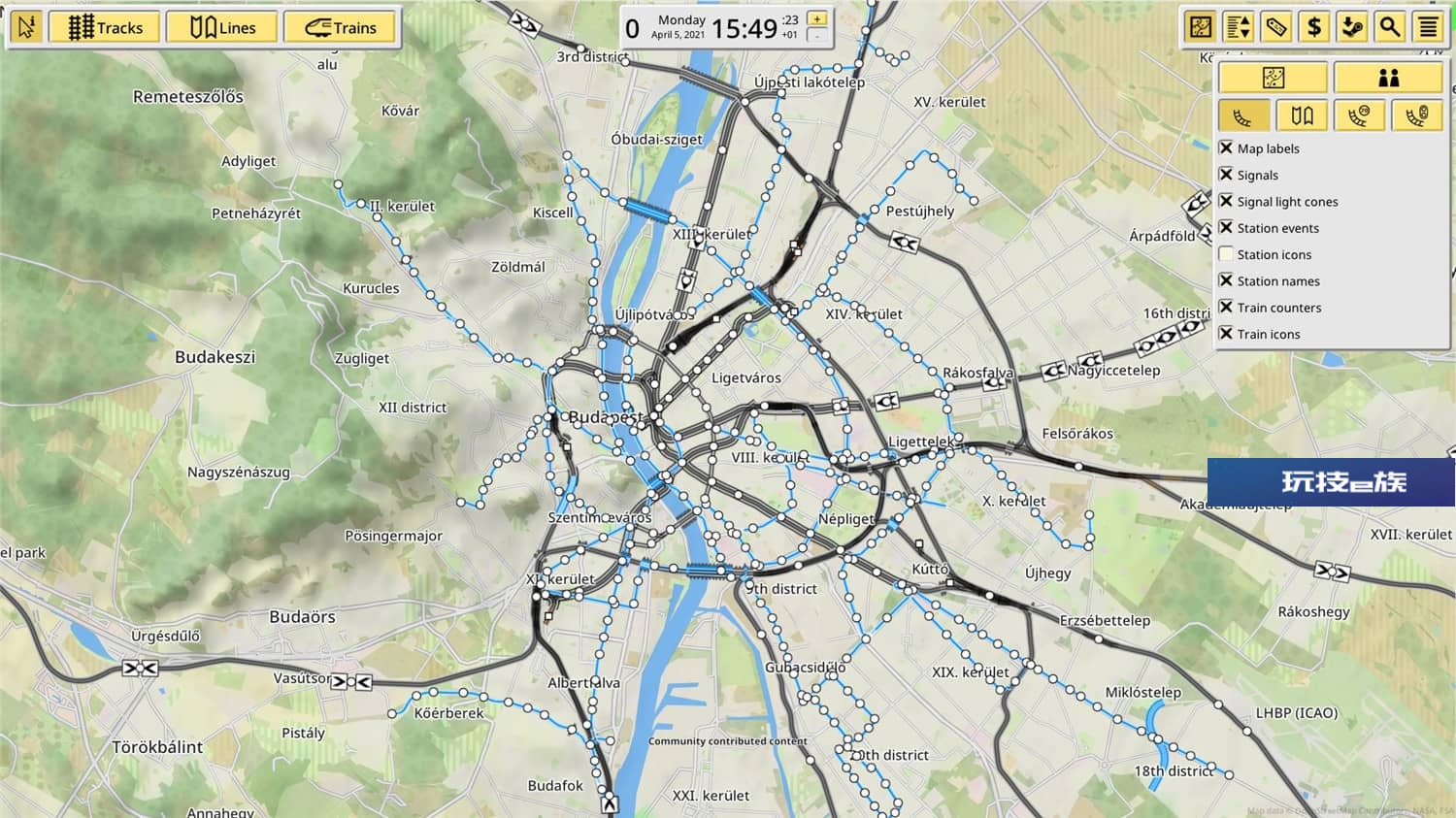Select the info pointer cursor tool
The height and width of the screenshot is (818, 1456).
click(26, 27)
